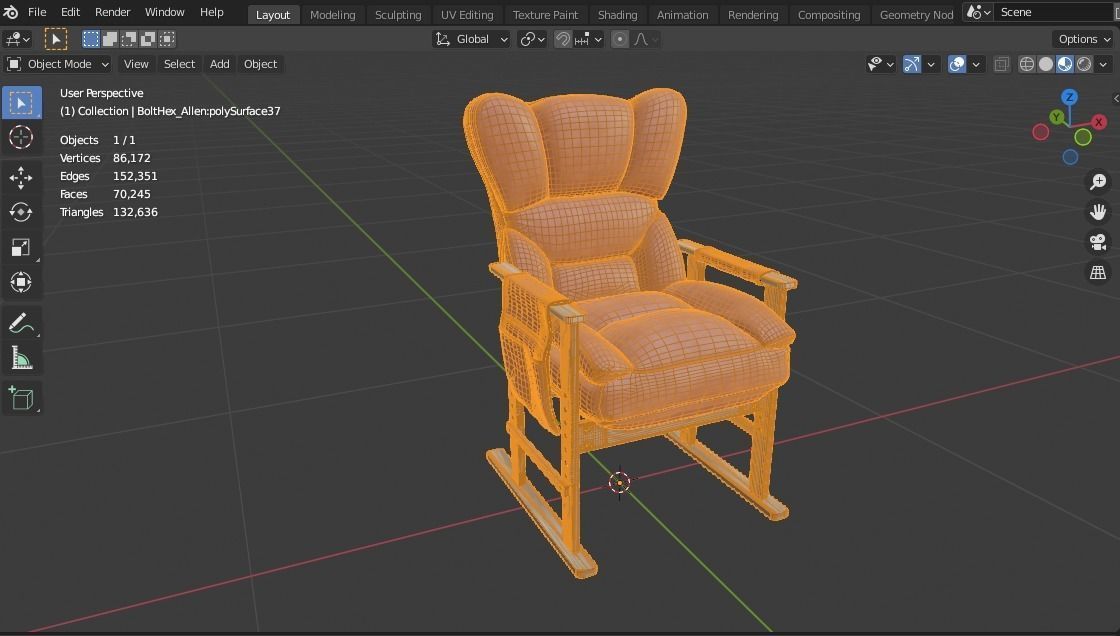Expand the overlays options arrow

click(976, 64)
